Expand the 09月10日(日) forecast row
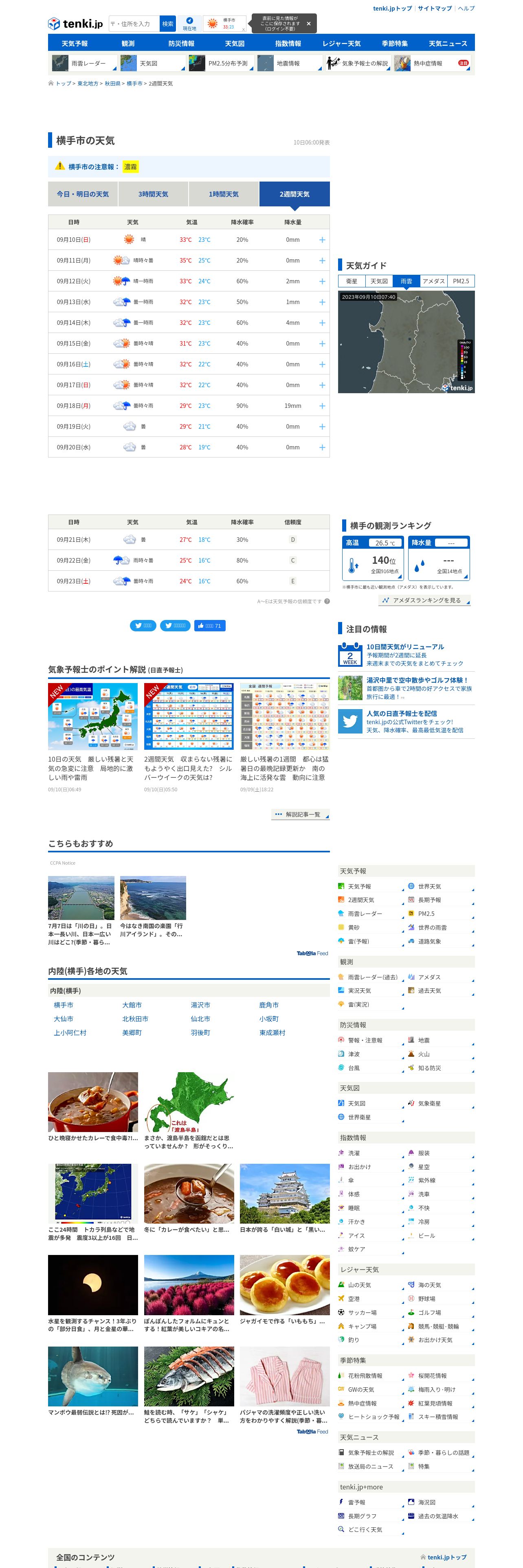The image size is (523, 1568). click(x=322, y=240)
